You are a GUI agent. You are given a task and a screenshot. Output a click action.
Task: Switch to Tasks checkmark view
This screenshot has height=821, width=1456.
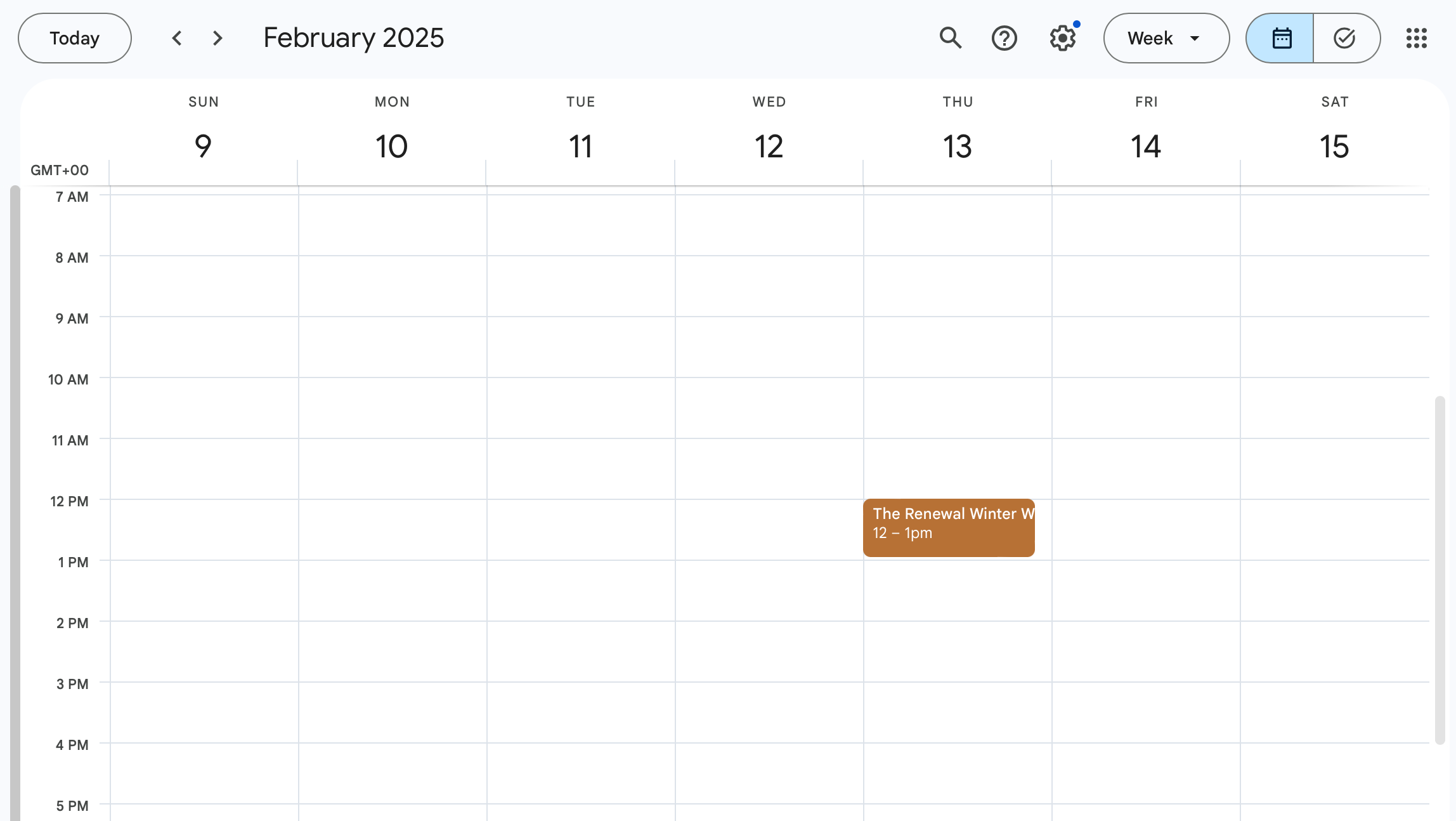(x=1344, y=38)
